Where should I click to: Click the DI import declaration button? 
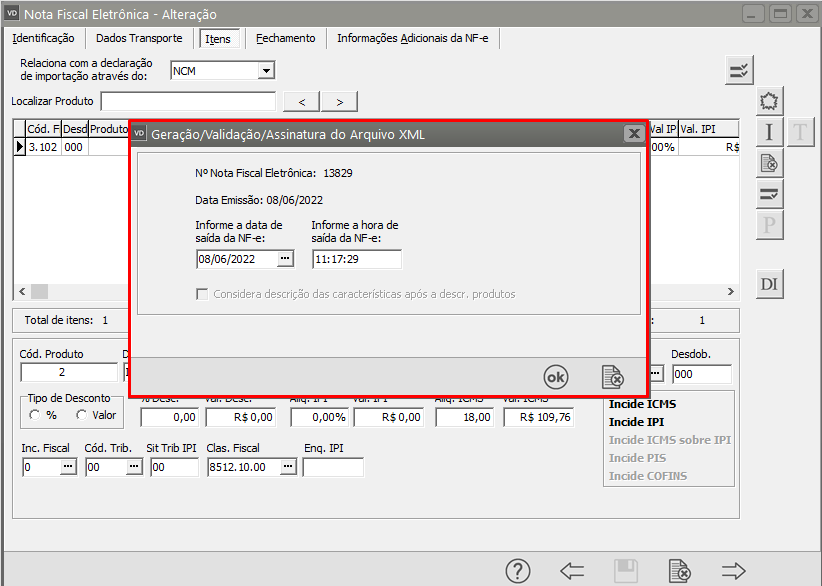pos(769,284)
